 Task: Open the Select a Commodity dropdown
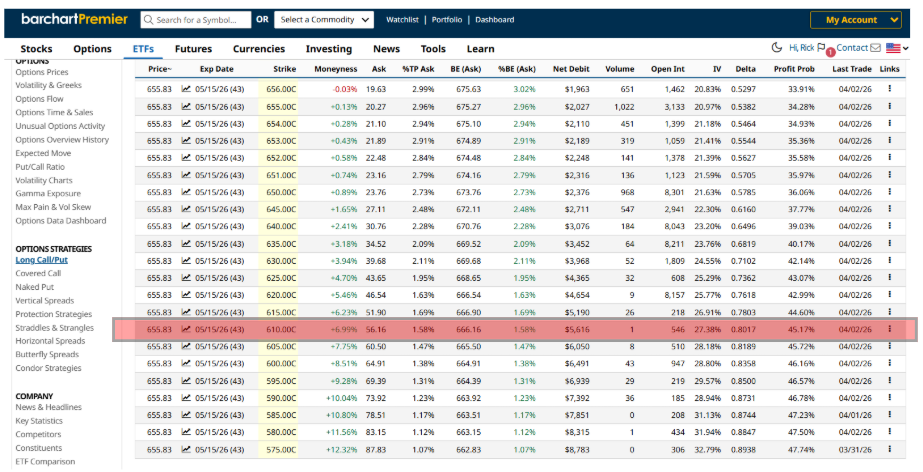(x=325, y=20)
